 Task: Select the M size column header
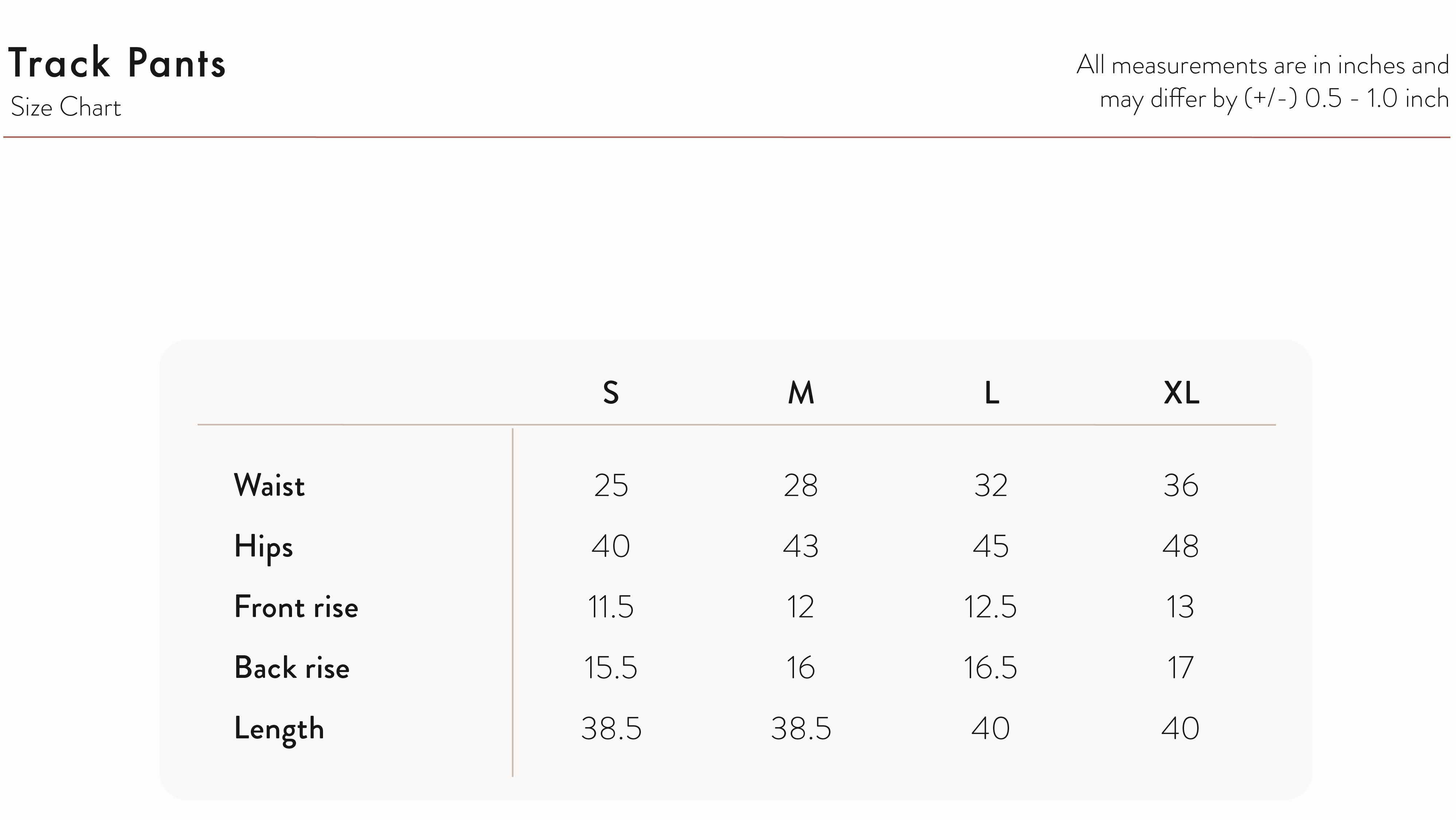click(801, 392)
